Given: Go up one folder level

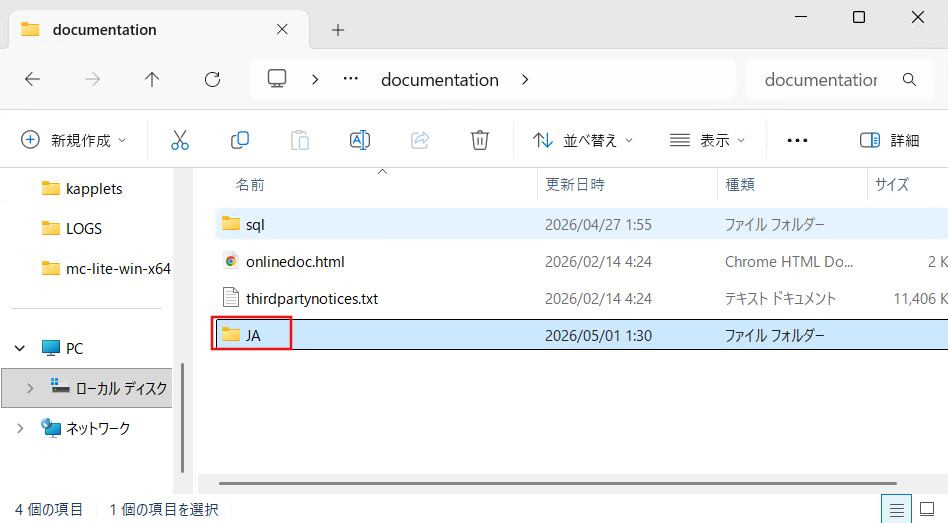Looking at the screenshot, I should (152, 79).
